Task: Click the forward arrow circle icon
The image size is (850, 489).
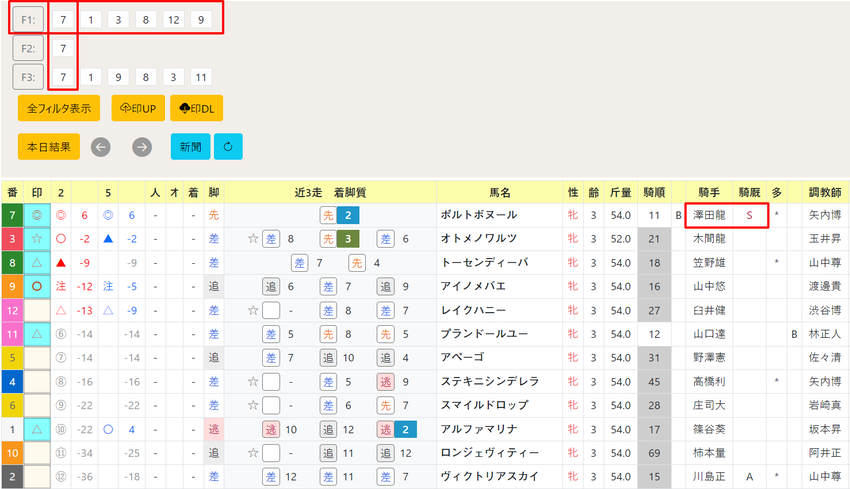Action: tap(142, 147)
